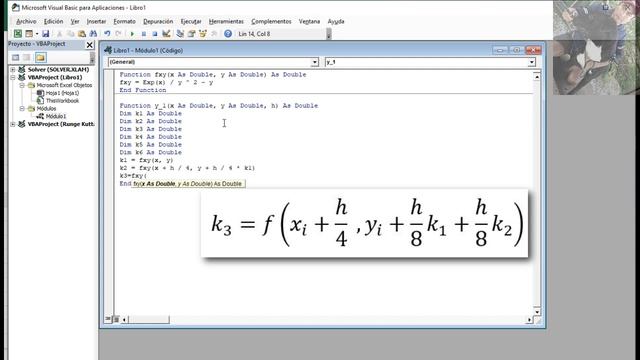
Task: Open the Formato menu
Action: pyautogui.click(x=124, y=22)
